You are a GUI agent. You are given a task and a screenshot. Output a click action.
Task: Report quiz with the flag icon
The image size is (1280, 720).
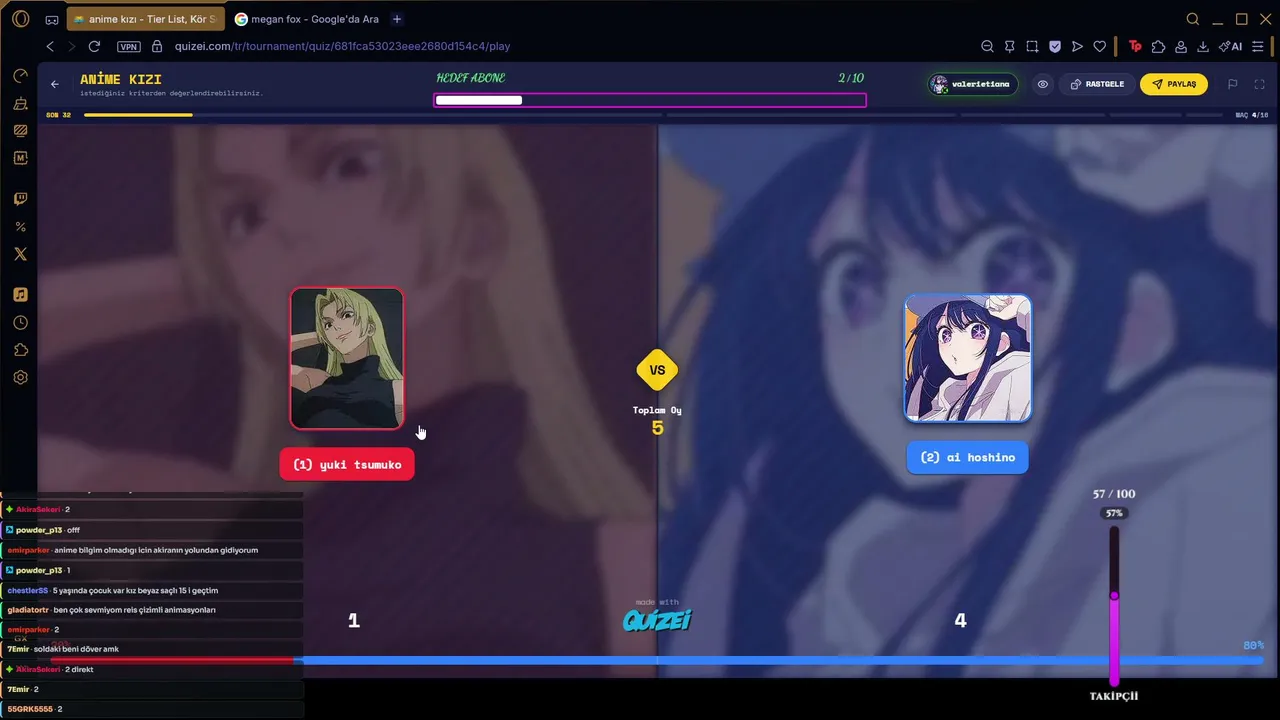(1233, 84)
